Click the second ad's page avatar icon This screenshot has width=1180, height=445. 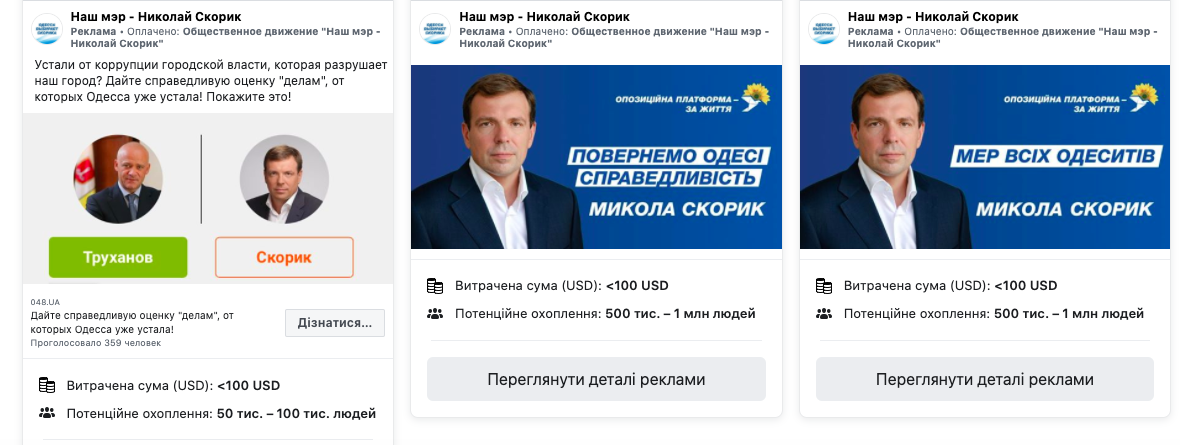(x=434, y=30)
